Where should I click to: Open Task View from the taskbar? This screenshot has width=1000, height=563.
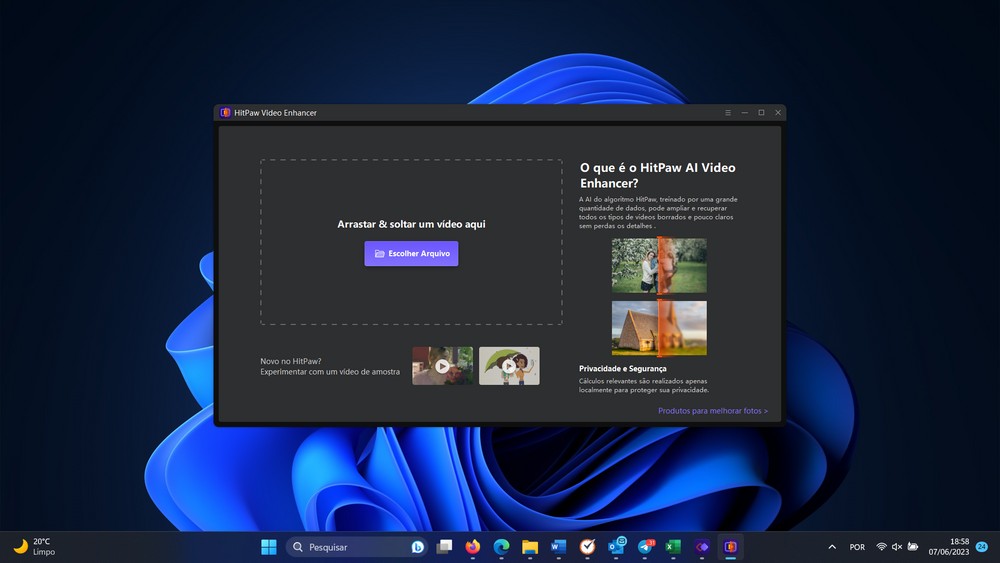(445, 547)
